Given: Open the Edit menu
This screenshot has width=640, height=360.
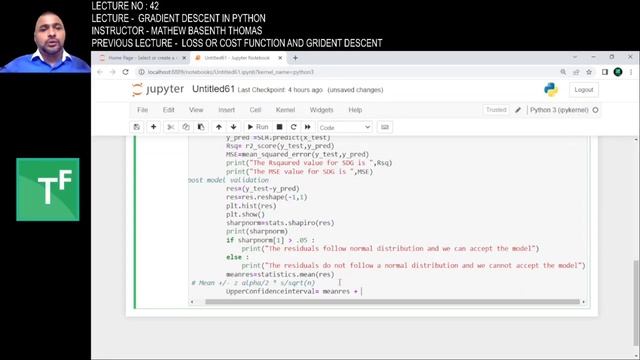Looking at the screenshot, I should point(169,110).
